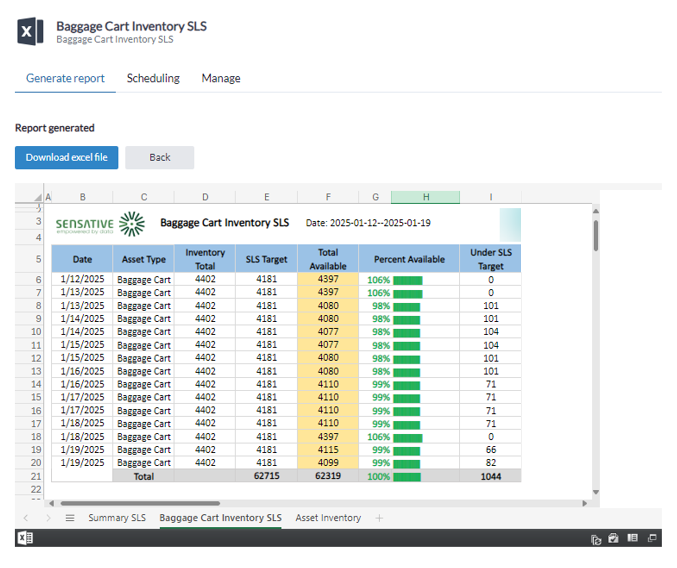Switch to the Summary SLS sheet
This screenshot has width=677, height=568.
tap(117, 518)
